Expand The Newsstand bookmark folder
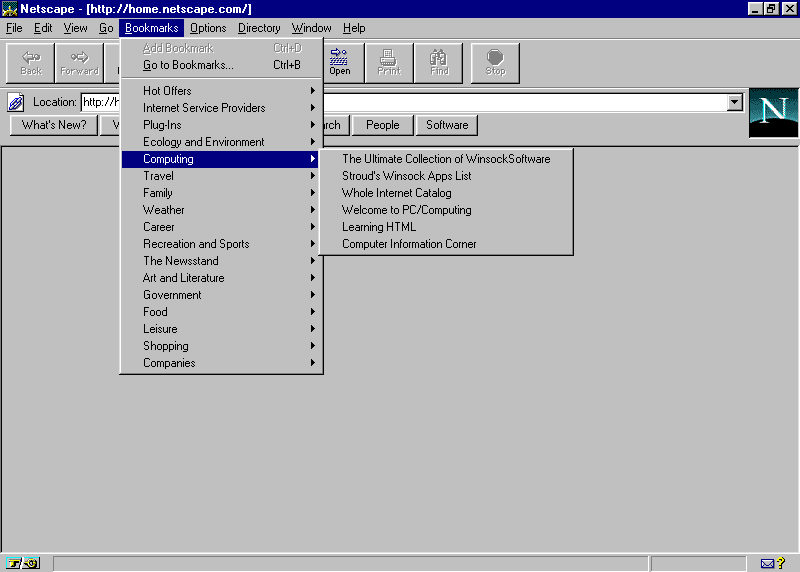This screenshot has width=800, height=572. click(x=222, y=261)
